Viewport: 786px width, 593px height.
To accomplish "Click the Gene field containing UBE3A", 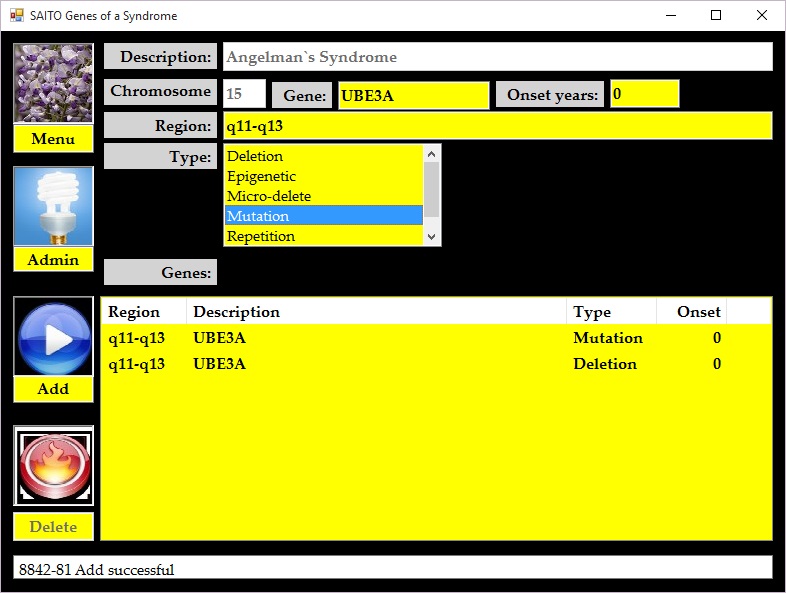I will (413, 96).
